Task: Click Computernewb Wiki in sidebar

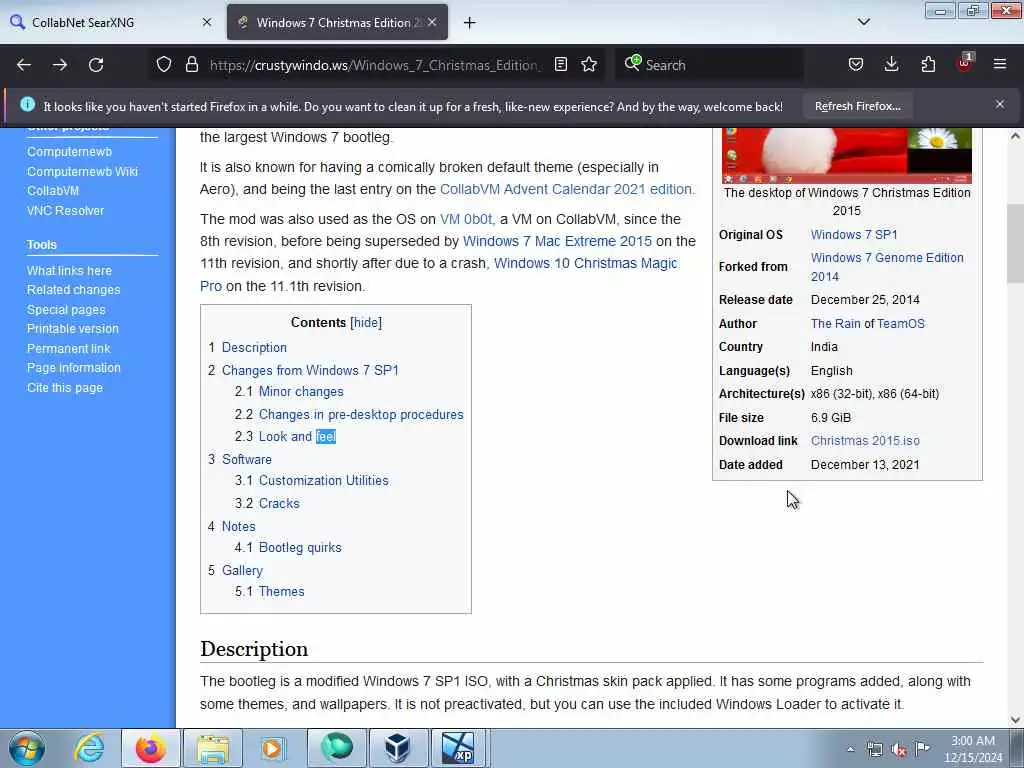Action: pos(82,172)
